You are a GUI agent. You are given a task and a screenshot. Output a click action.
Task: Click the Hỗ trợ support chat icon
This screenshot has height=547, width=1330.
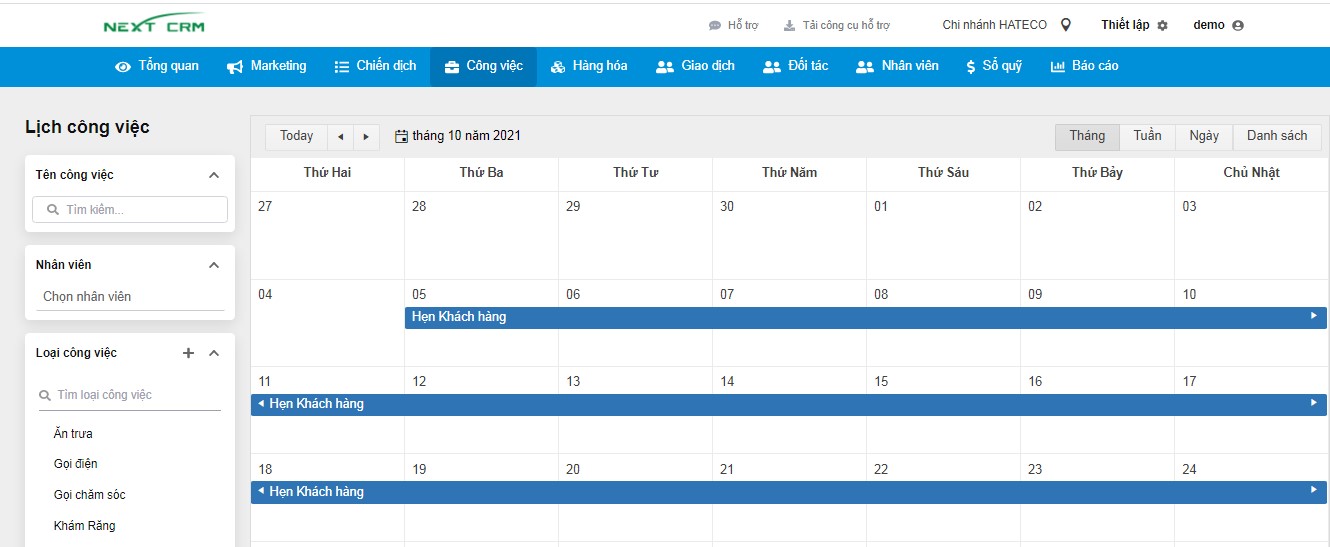(714, 26)
